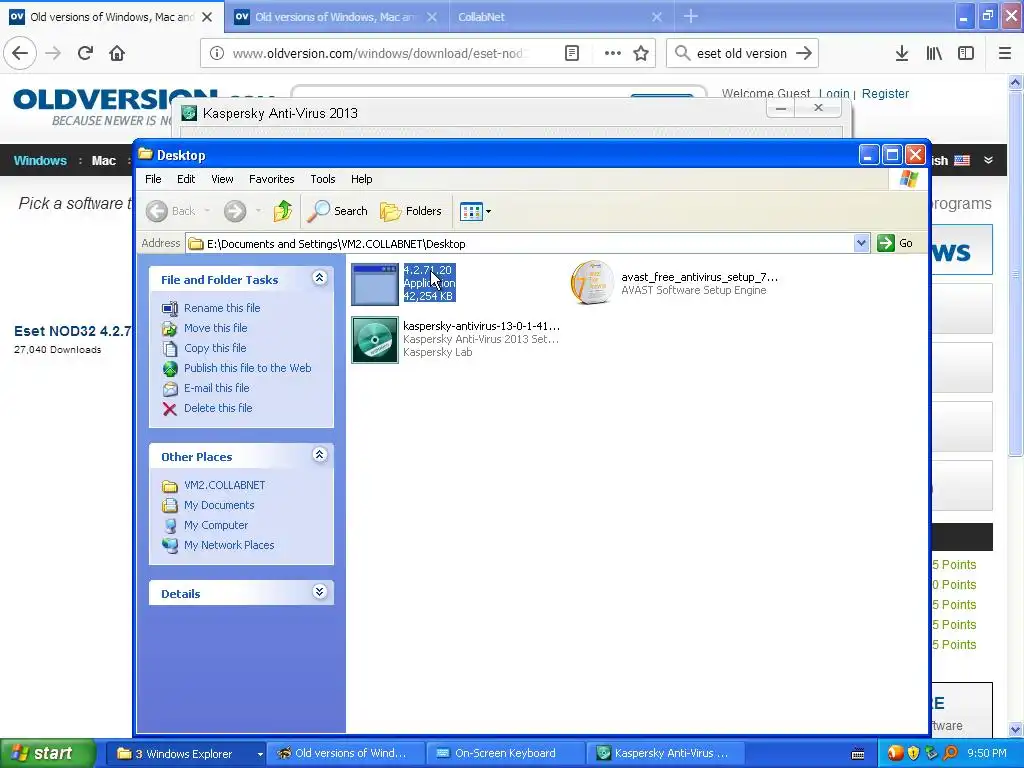
Task: Click the Up folder icon in Explorer toolbar
Action: pyautogui.click(x=283, y=211)
